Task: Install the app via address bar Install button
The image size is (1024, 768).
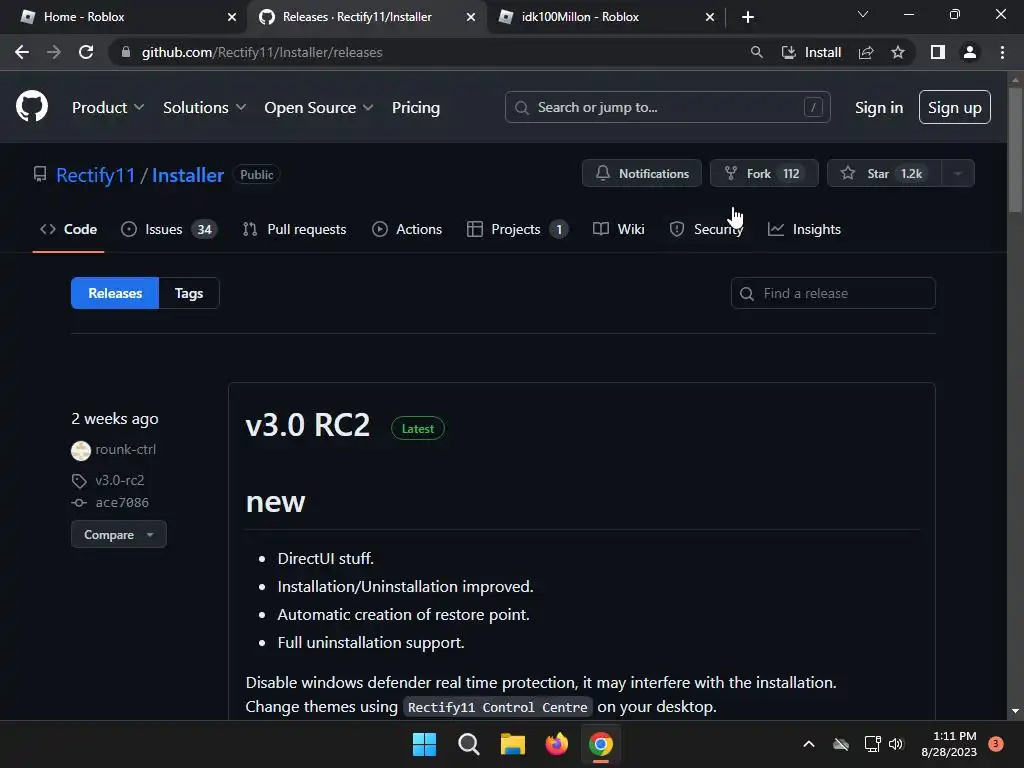Action: [x=811, y=52]
